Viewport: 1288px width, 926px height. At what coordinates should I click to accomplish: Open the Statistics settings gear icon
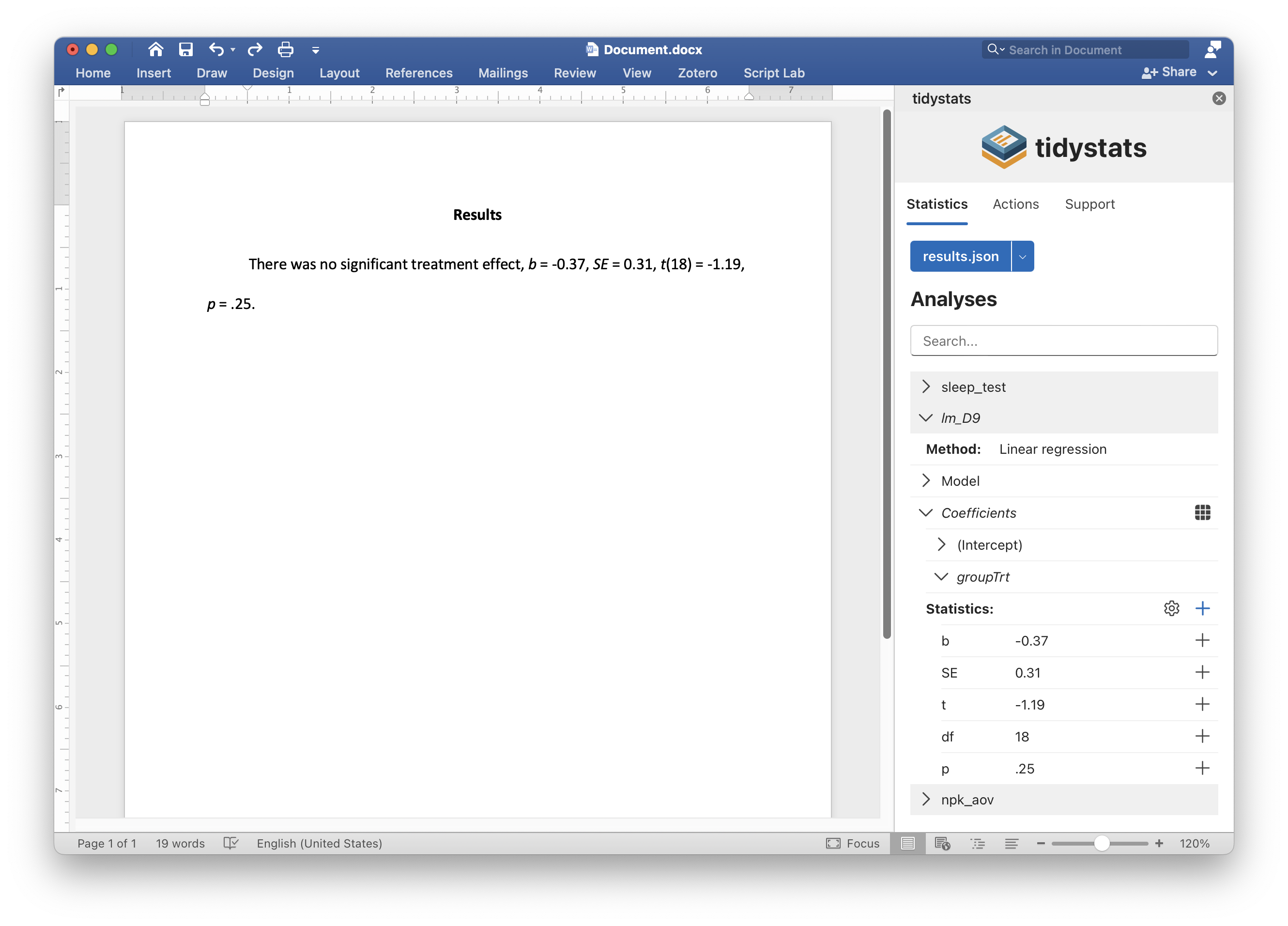tap(1172, 608)
